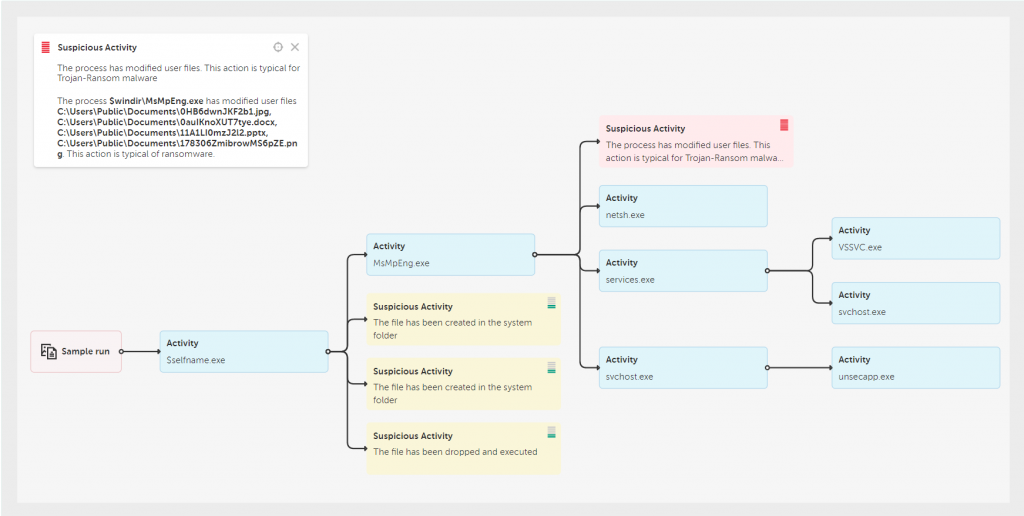Collapse the MsMpEng.exe node's branch connector
The height and width of the screenshot is (516, 1024).
pos(535,255)
